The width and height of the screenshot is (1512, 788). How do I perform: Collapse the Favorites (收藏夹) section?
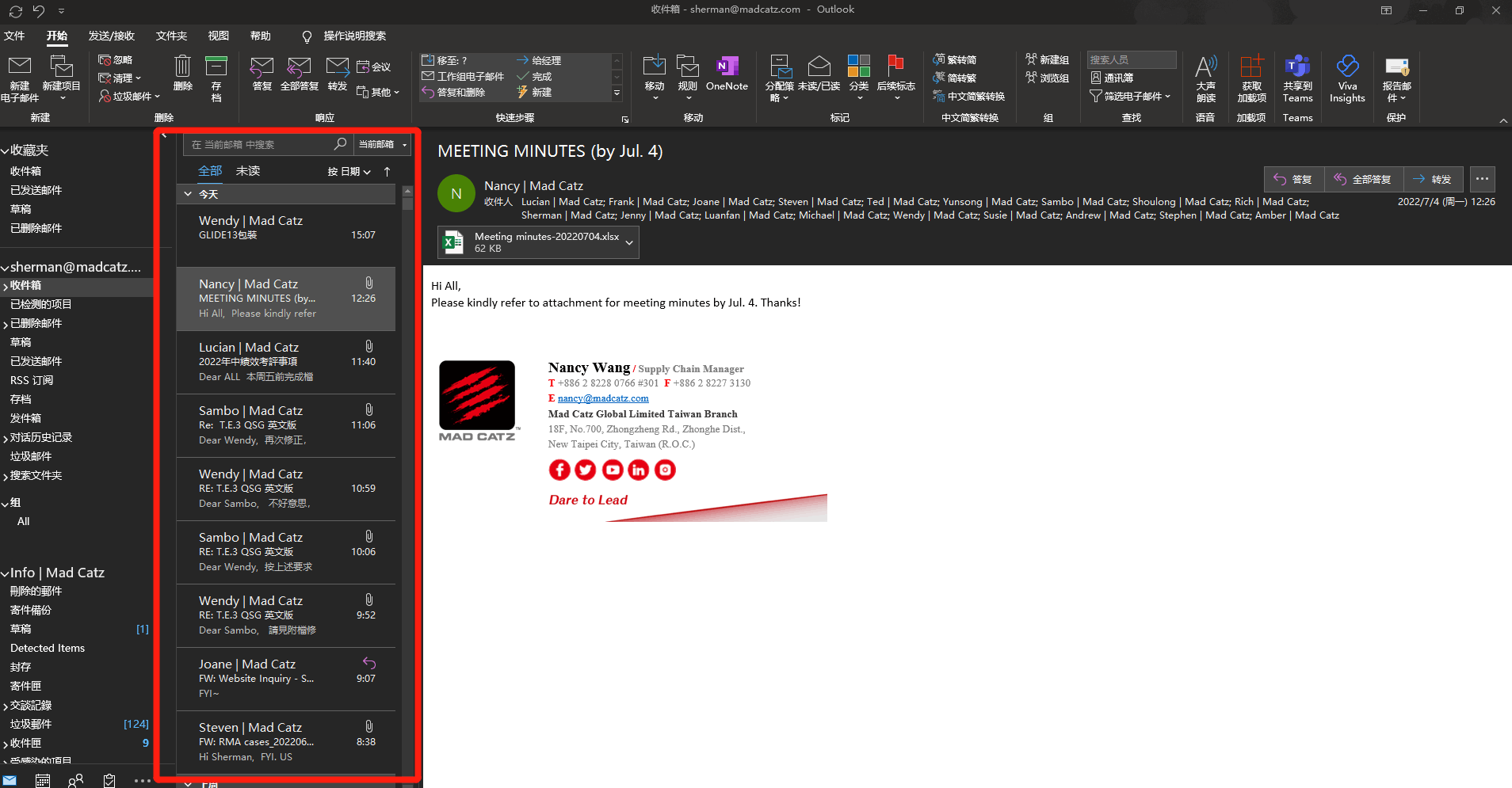pyautogui.click(x=5, y=150)
